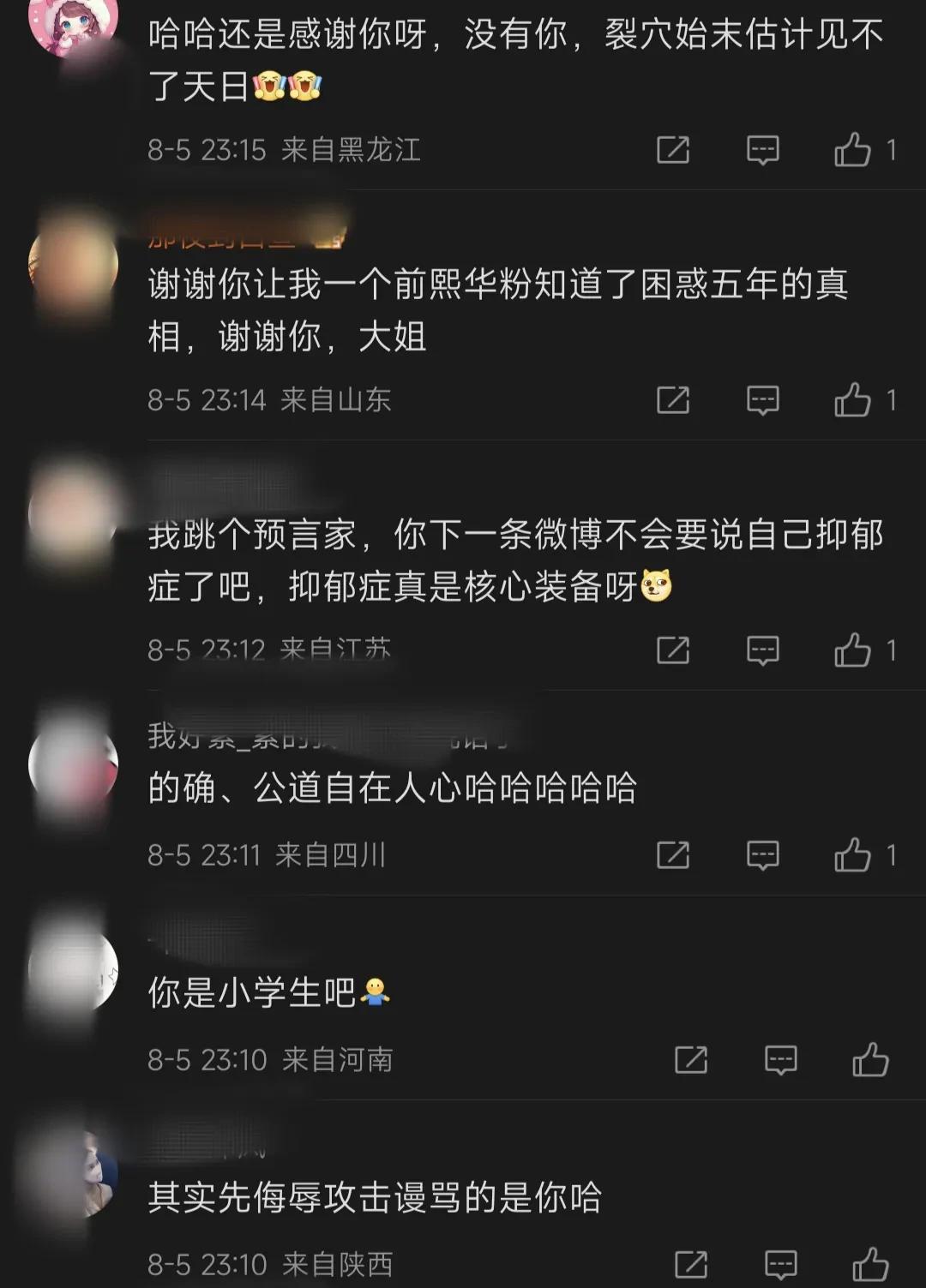Like the comment from 山东
Screen dimensions: 926x1288
click(x=852, y=399)
